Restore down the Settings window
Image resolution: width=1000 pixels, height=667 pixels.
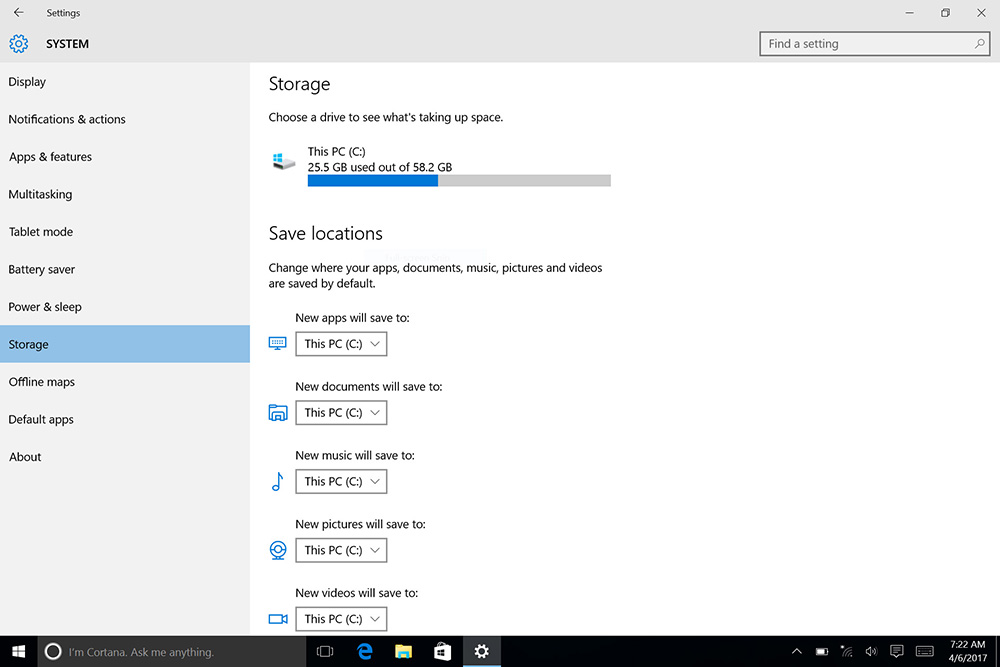pyautogui.click(x=945, y=13)
